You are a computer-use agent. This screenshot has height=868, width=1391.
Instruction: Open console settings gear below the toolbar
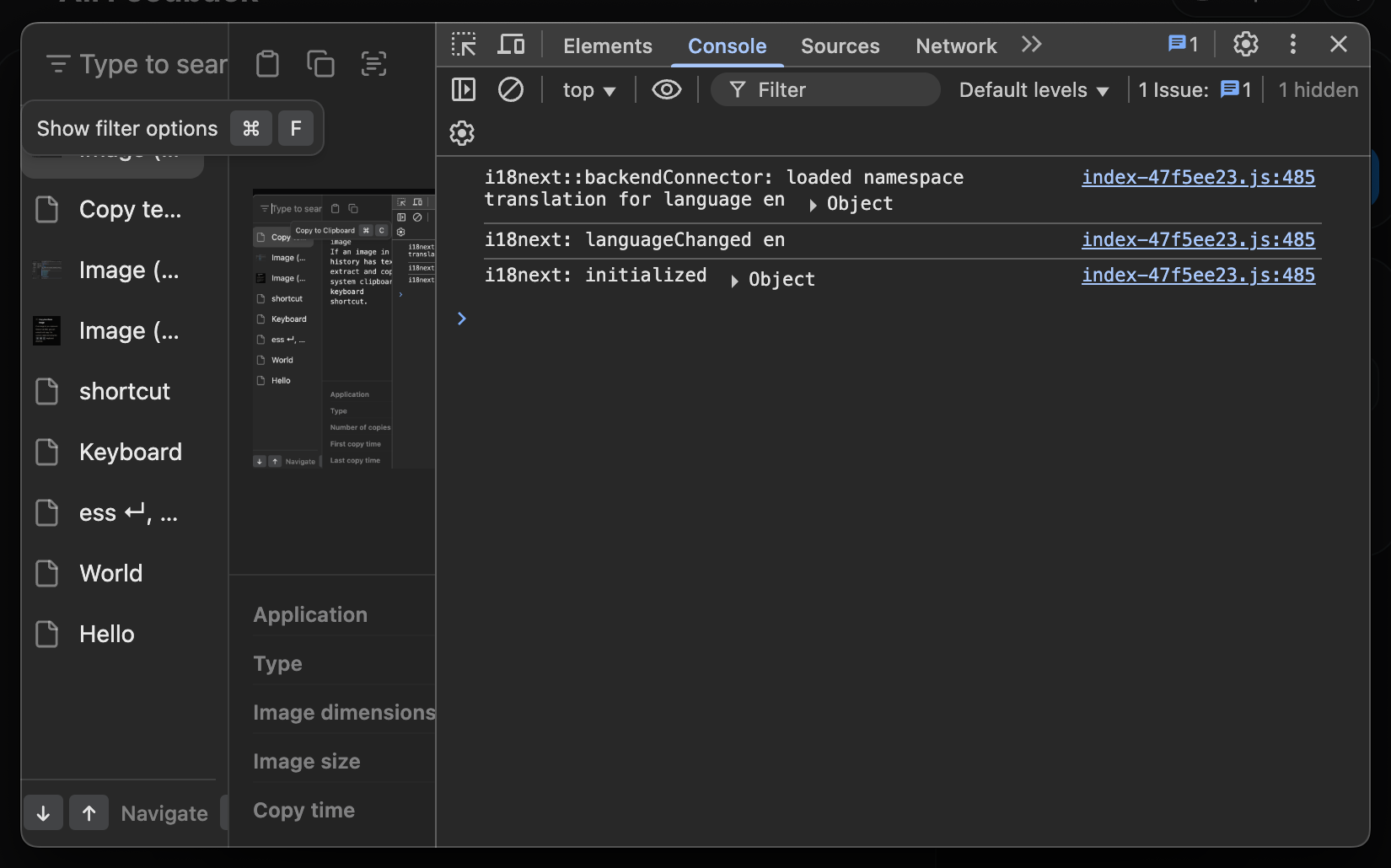462,133
